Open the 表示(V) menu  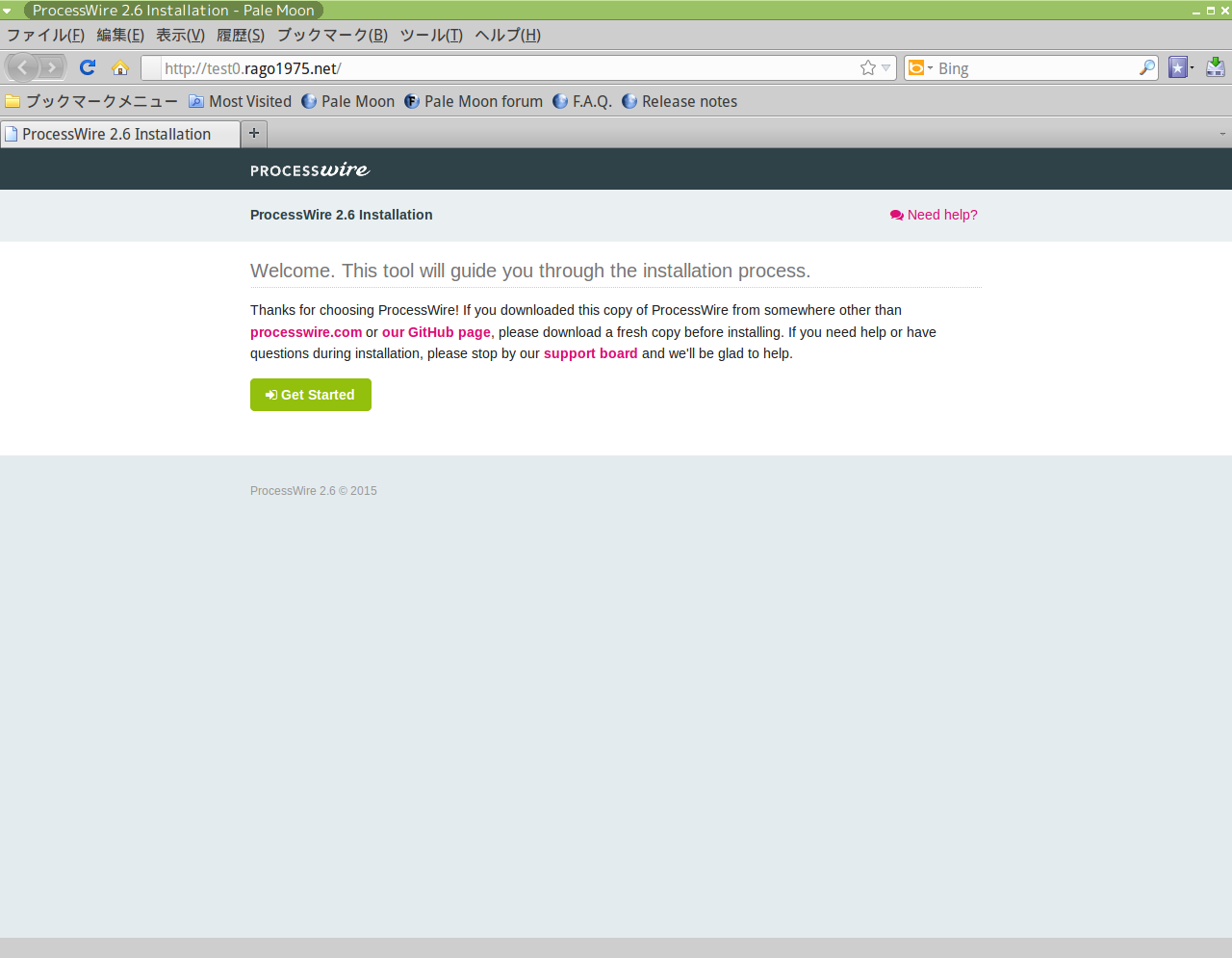click(180, 35)
